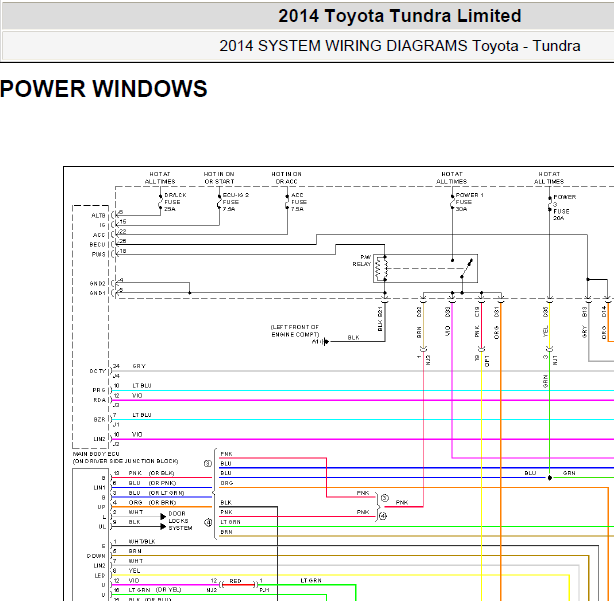
Task: Select the 'DR/LCK FUSE 25A' label
Action: [175, 202]
